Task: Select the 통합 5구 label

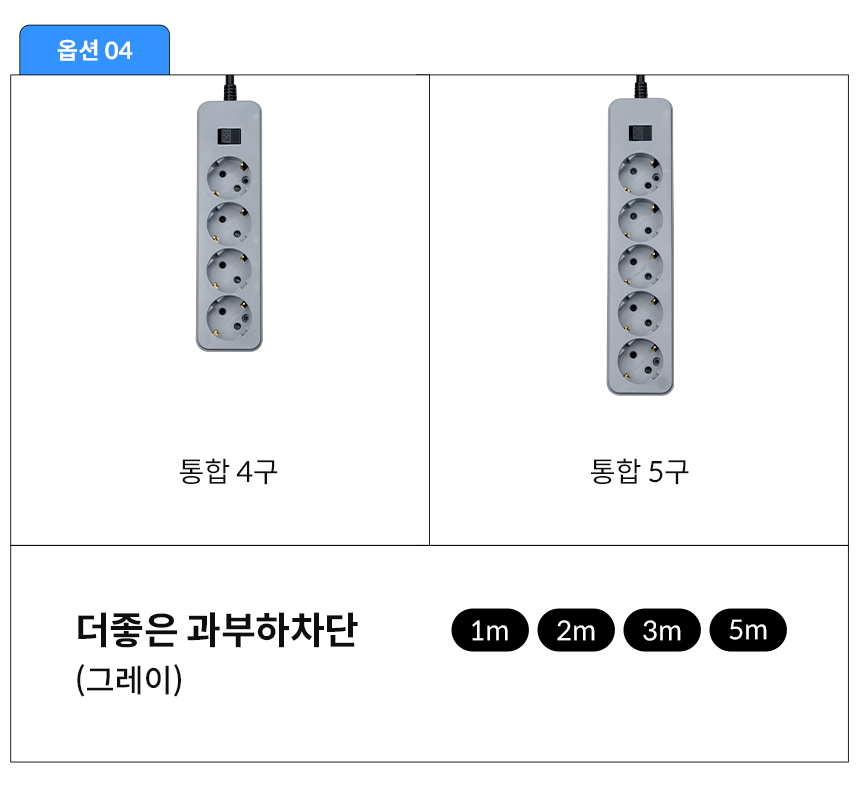Action: (640, 471)
